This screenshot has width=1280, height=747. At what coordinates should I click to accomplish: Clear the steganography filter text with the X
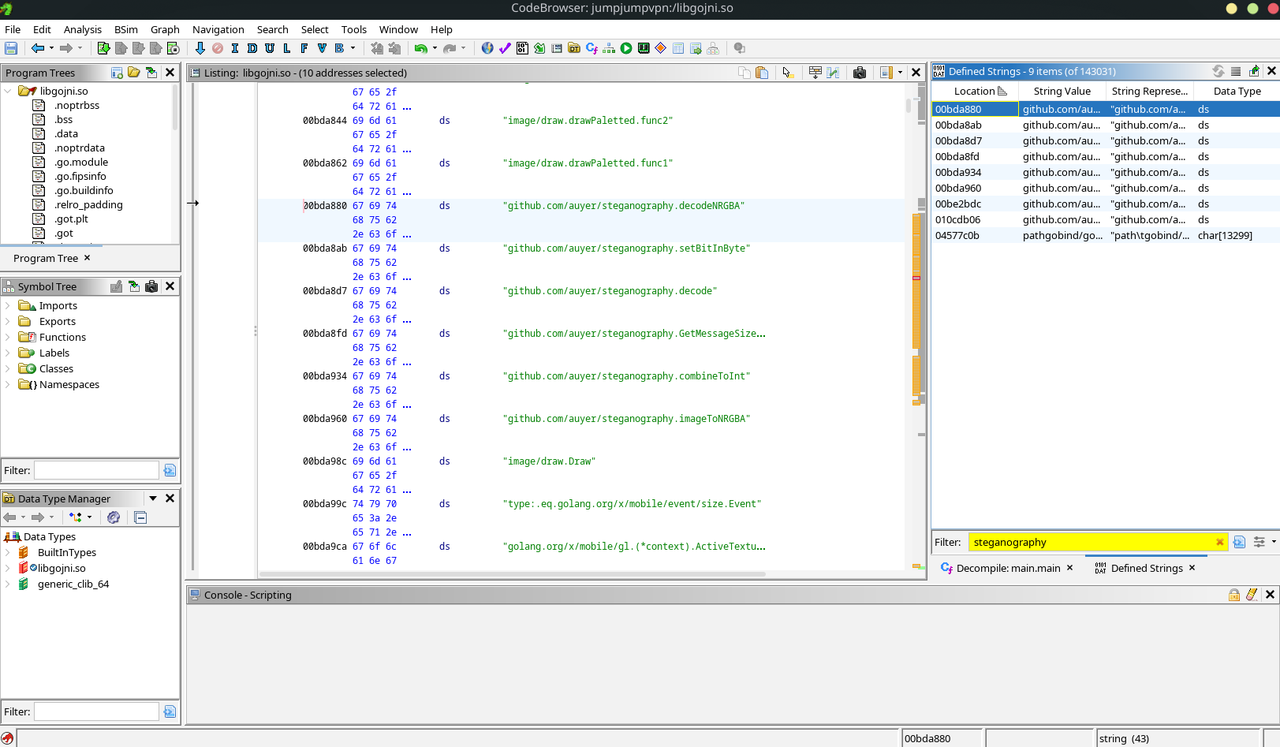point(1219,542)
